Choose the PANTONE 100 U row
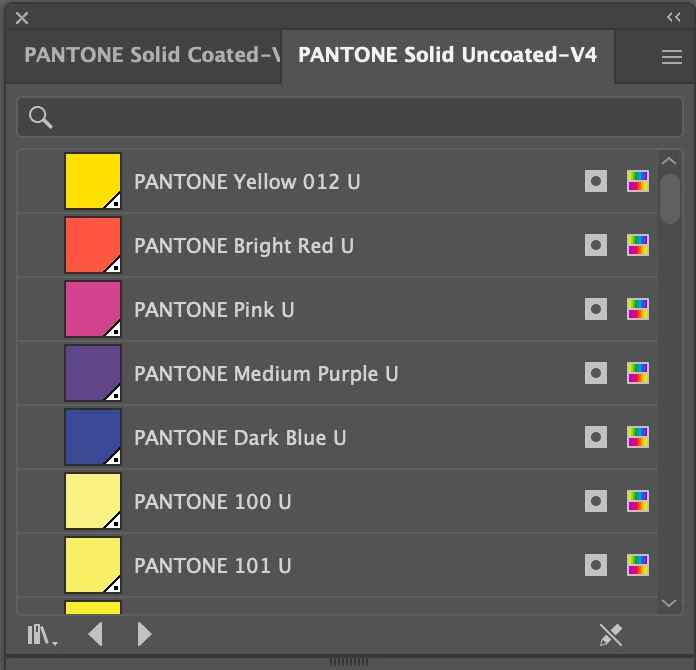 [213, 502]
